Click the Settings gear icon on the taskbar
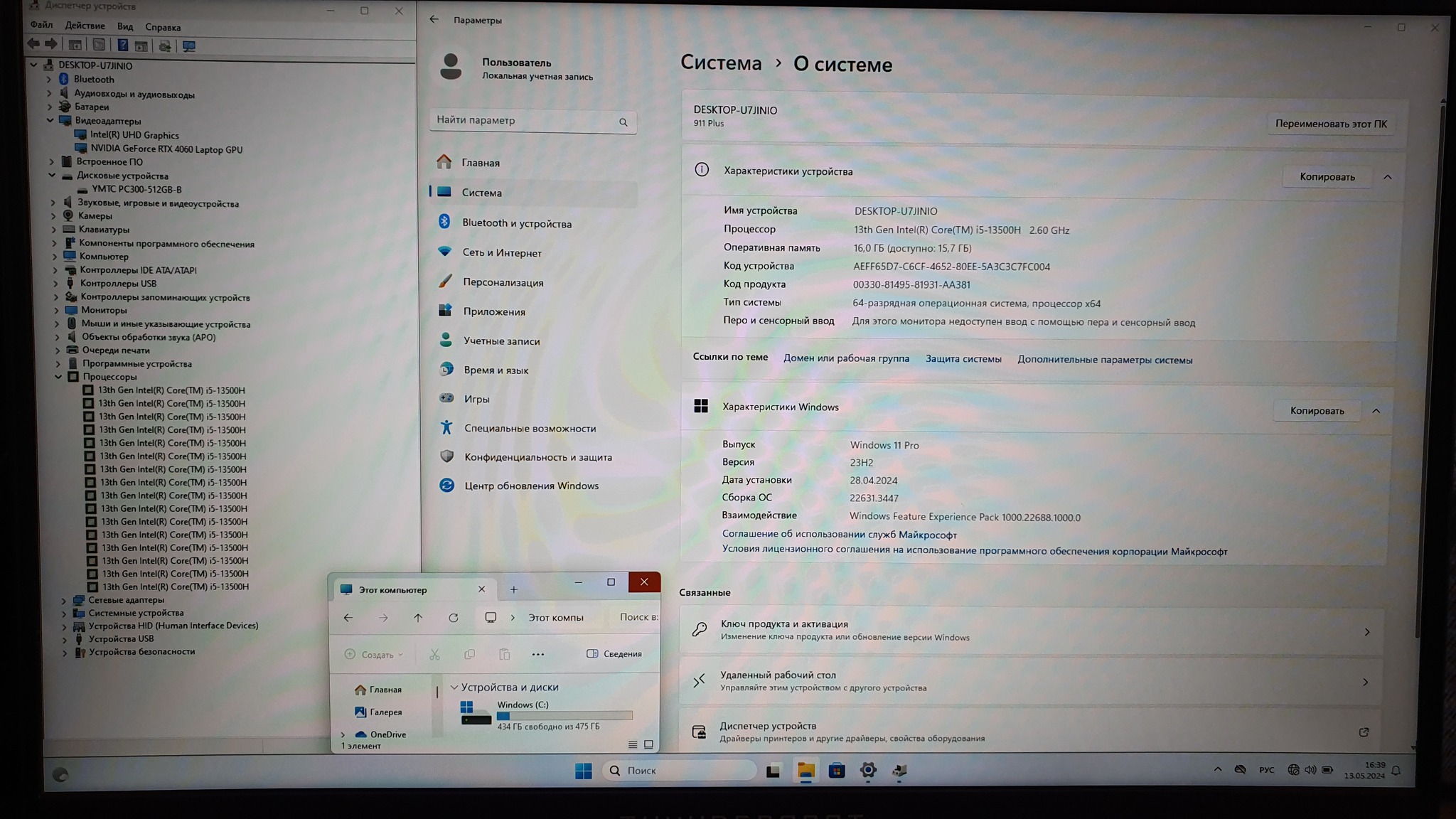The height and width of the screenshot is (819, 1456). [x=868, y=771]
